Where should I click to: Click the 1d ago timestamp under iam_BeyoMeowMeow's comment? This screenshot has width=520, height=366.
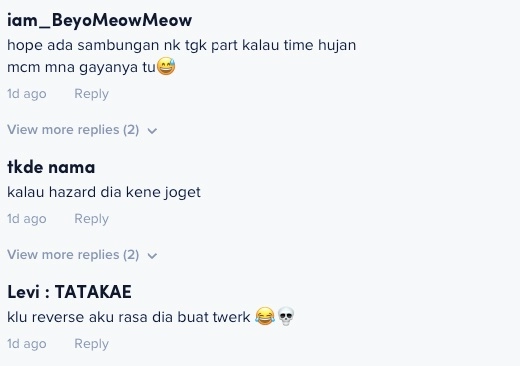coord(27,94)
